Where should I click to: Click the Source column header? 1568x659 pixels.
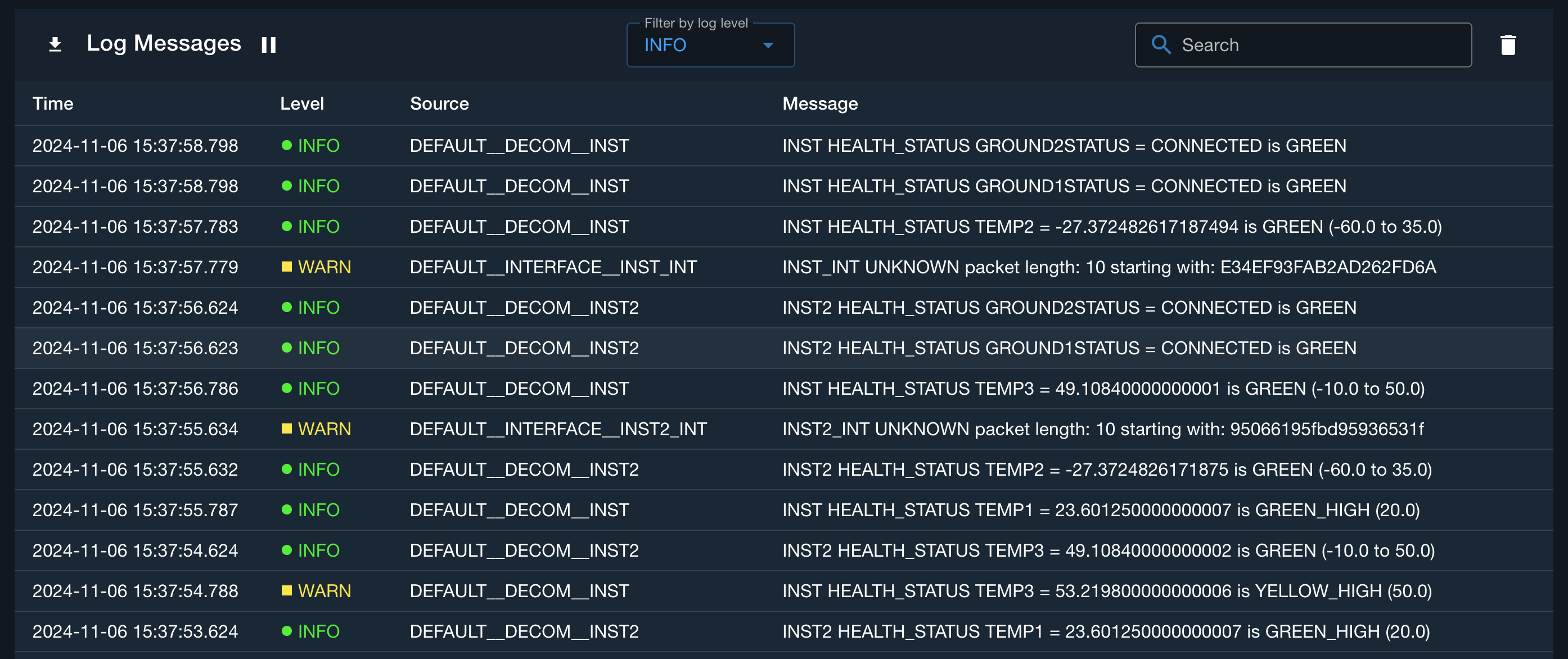[439, 103]
